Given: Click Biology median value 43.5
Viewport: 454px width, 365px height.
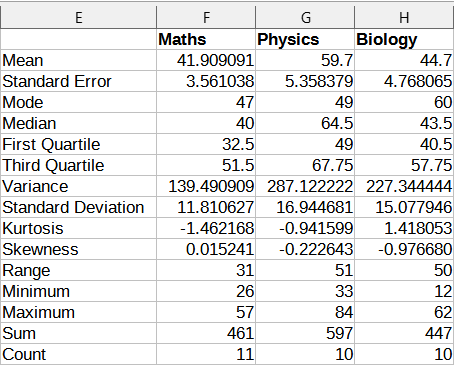Looking at the screenshot, I should coord(404,123).
